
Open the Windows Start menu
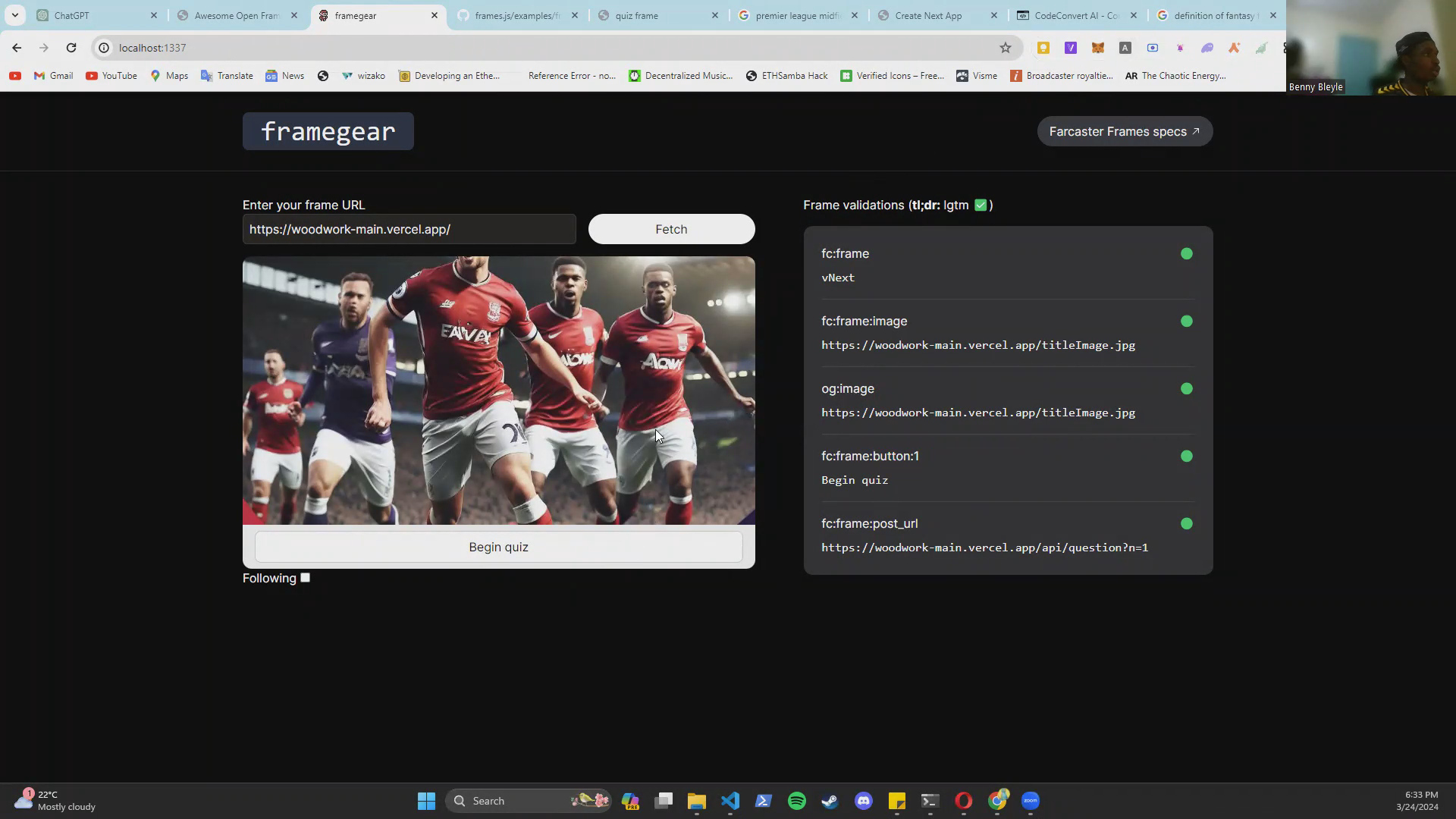(x=426, y=801)
